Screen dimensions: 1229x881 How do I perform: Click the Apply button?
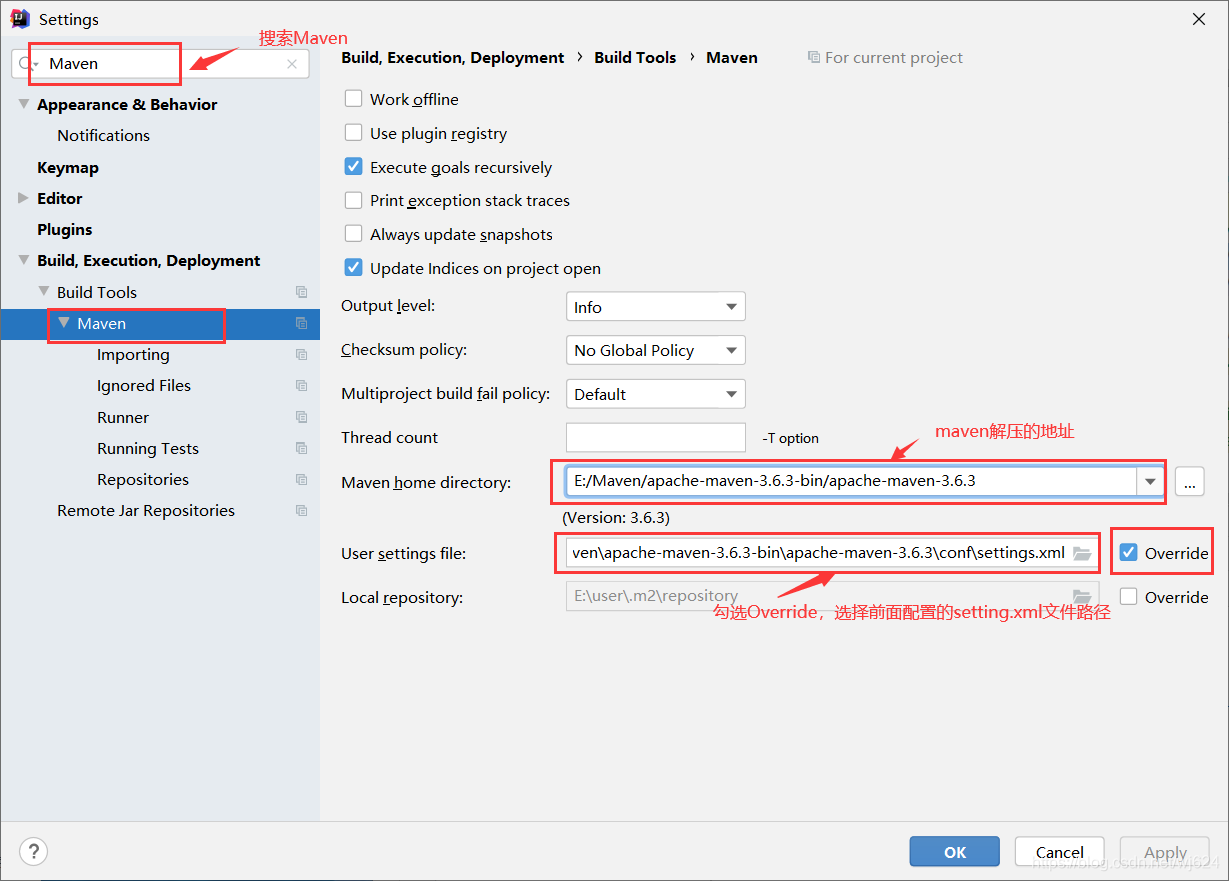[x=1165, y=852]
